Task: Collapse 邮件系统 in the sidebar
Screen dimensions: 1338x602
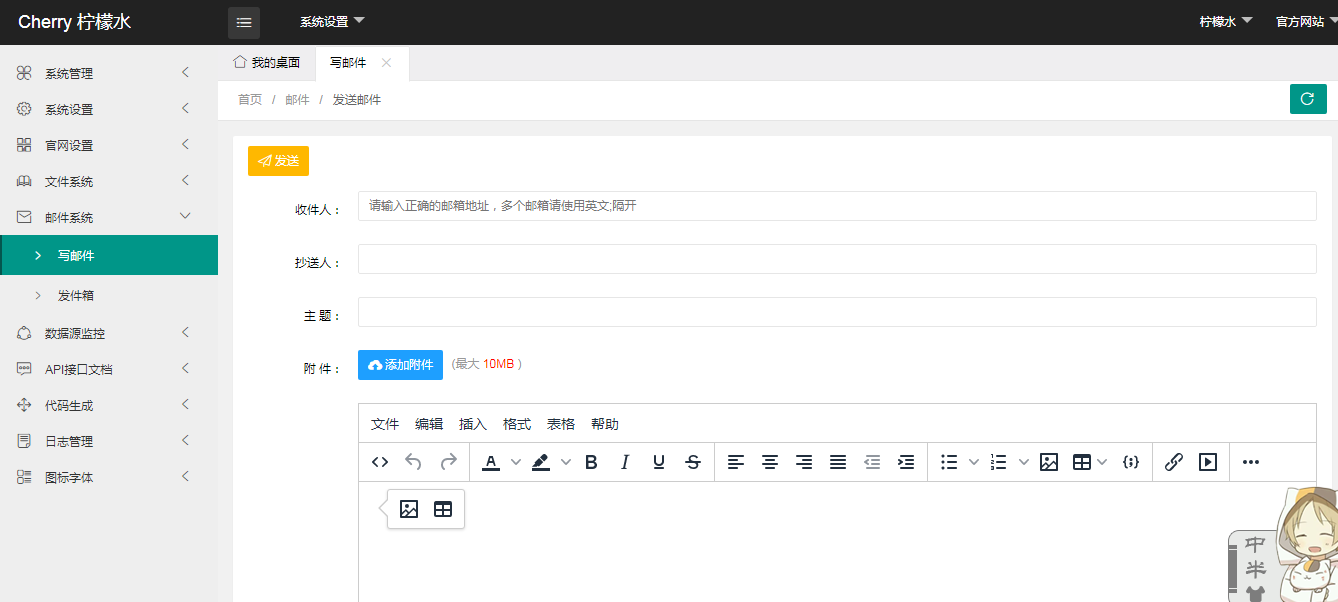Action: click(x=109, y=217)
